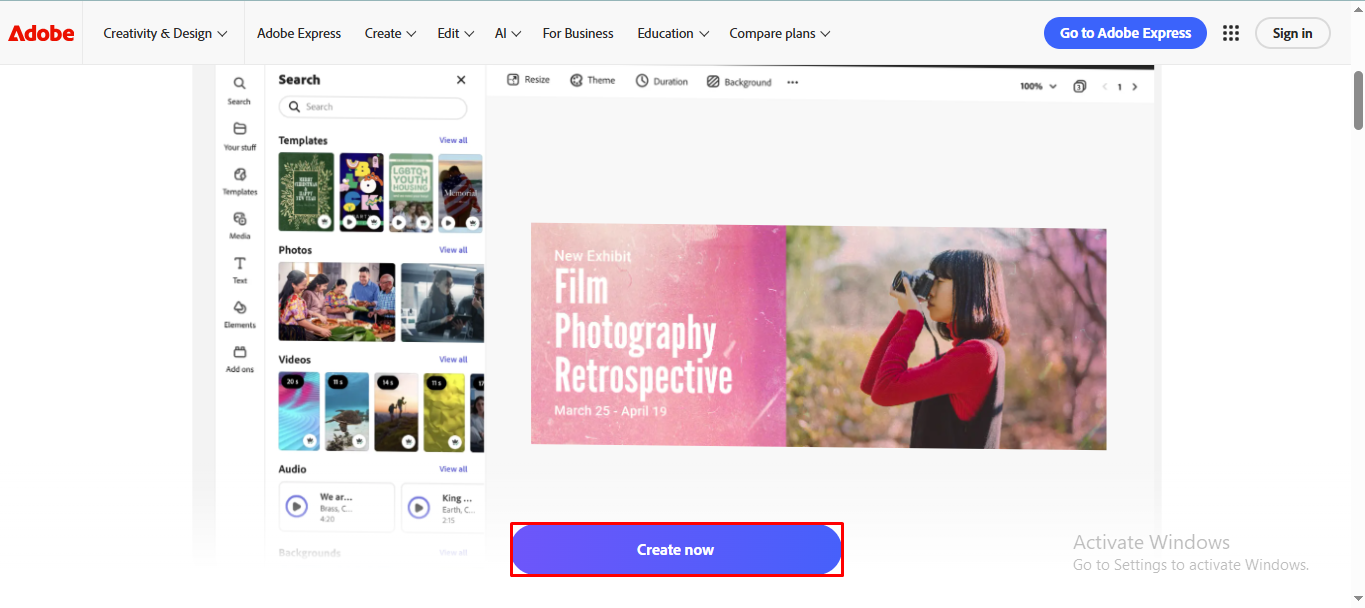Open the Add ons sidebar icon

coord(239,352)
